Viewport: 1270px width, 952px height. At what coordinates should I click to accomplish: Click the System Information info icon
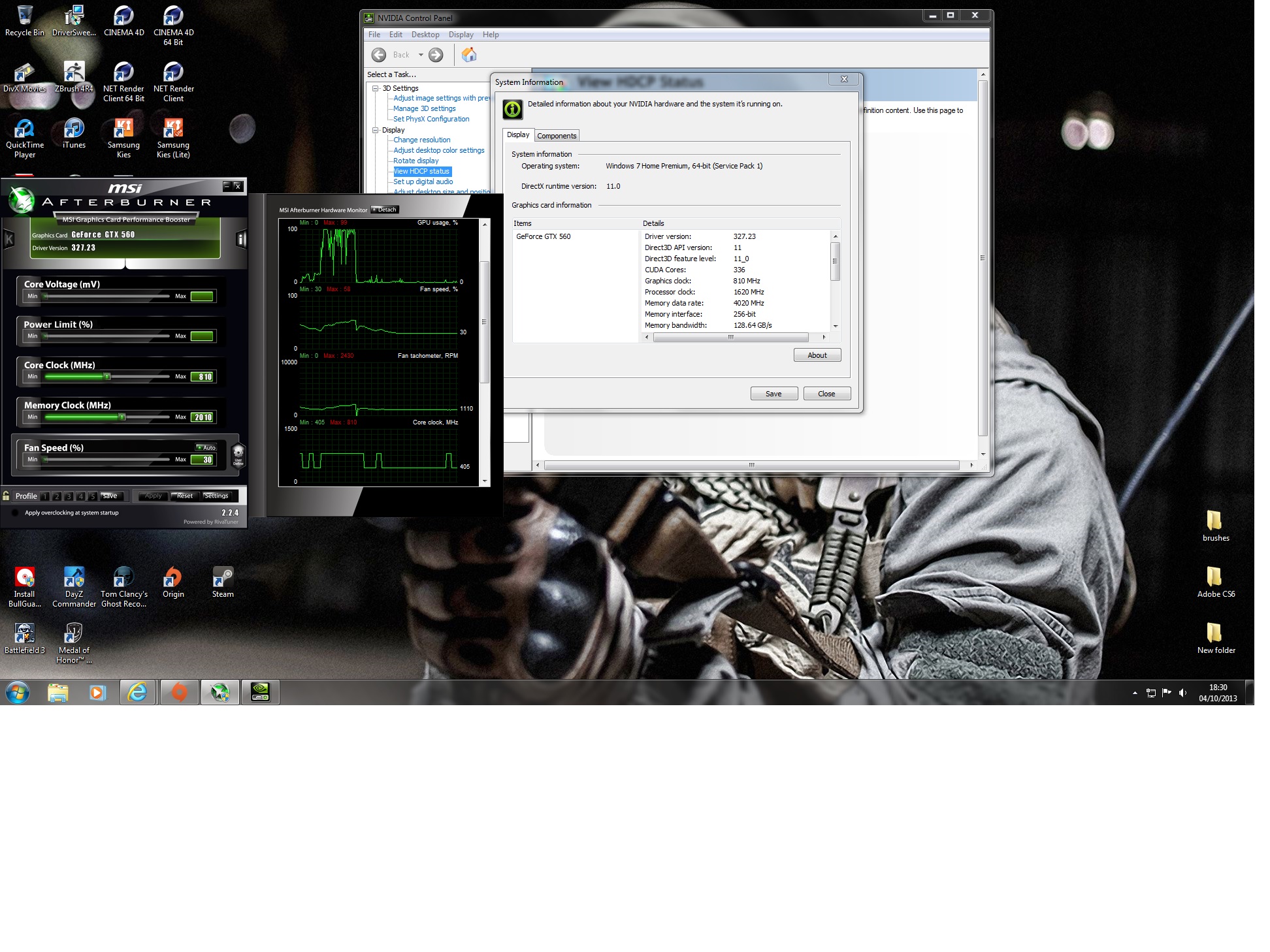[513, 109]
